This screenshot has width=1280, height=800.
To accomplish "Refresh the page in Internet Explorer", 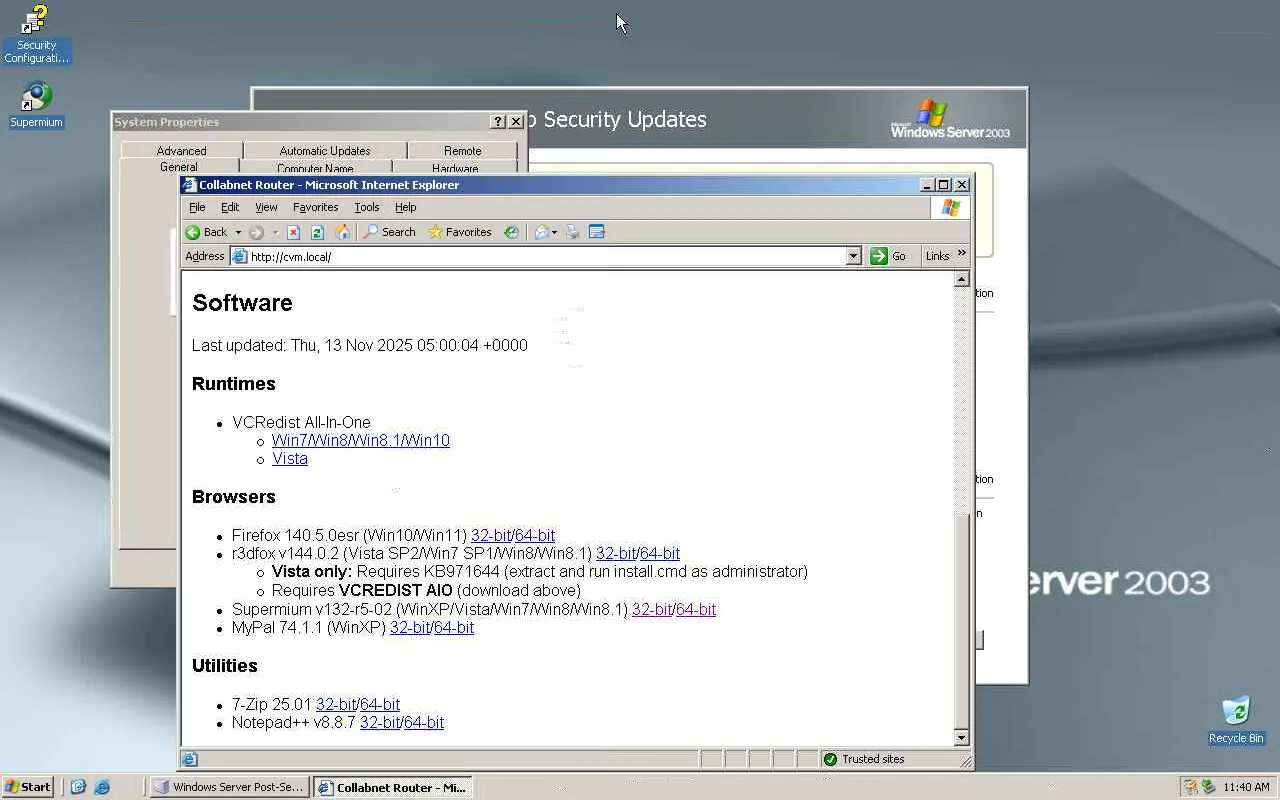I will pyautogui.click(x=317, y=232).
